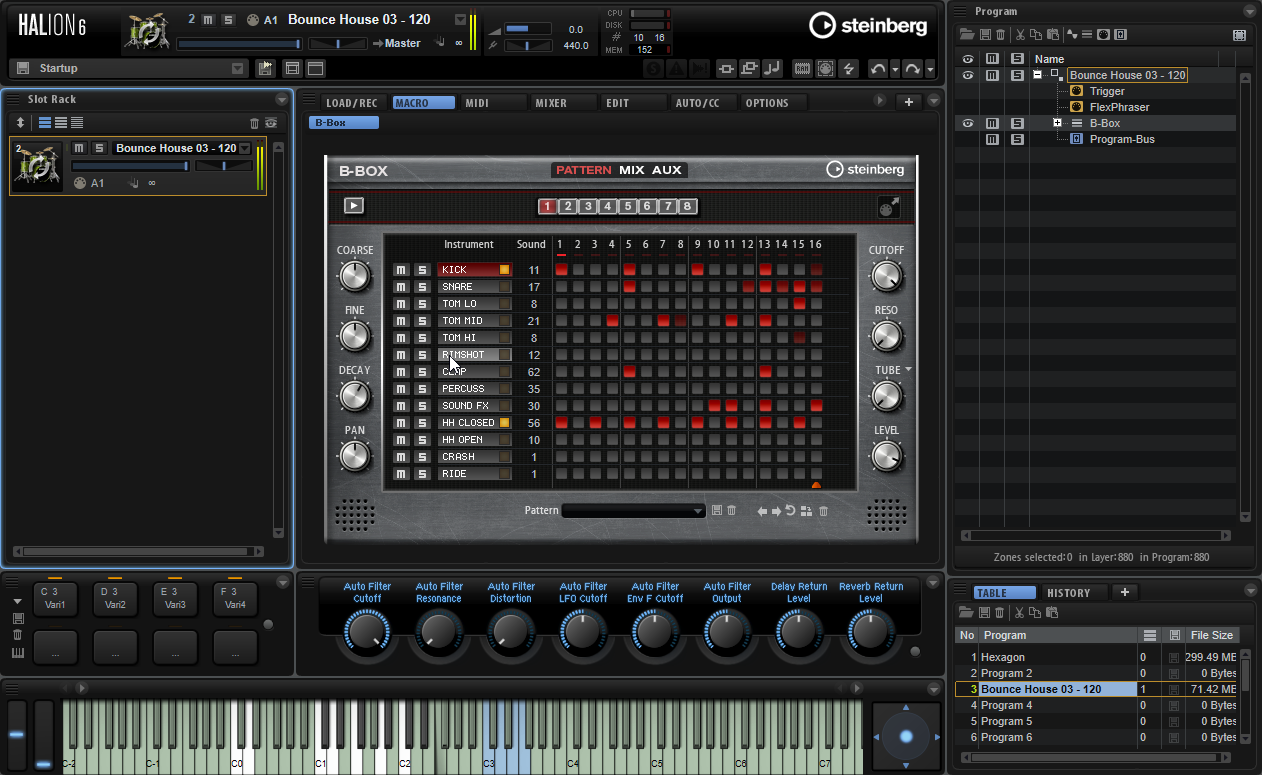Viewport: 1262px width, 775px height.
Task: Click the duplicate pattern icon
Action: pyautogui.click(x=806, y=511)
